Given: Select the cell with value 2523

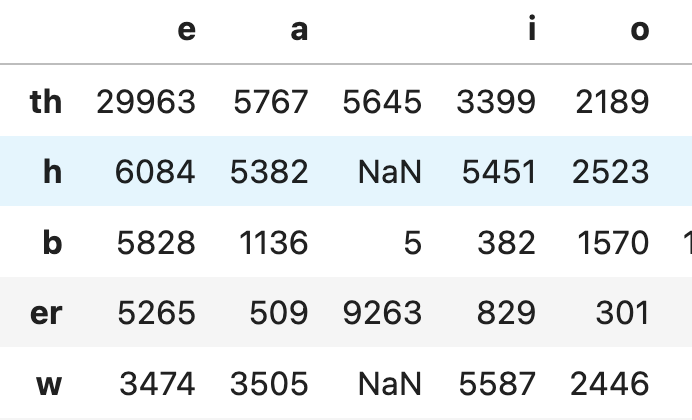Looking at the screenshot, I should tap(609, 172).
